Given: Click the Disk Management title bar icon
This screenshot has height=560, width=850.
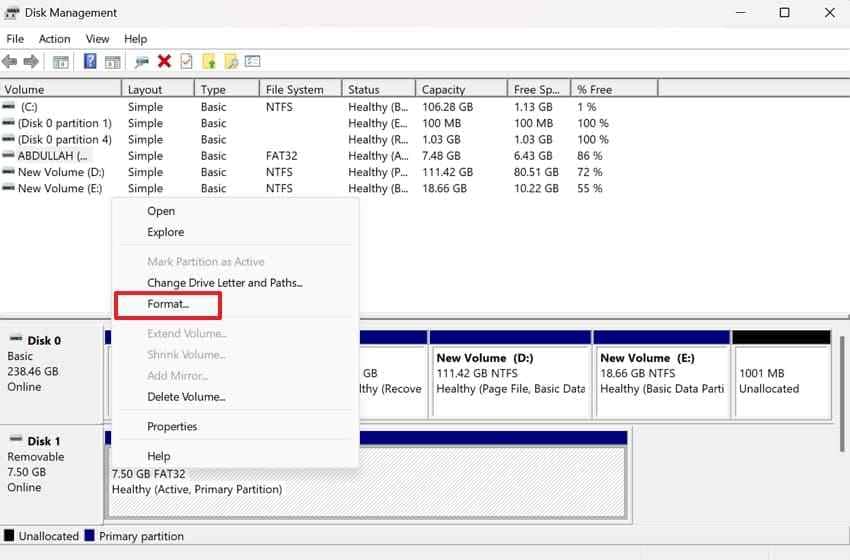Looking at the screenshot, I should (x=11, y=12).
